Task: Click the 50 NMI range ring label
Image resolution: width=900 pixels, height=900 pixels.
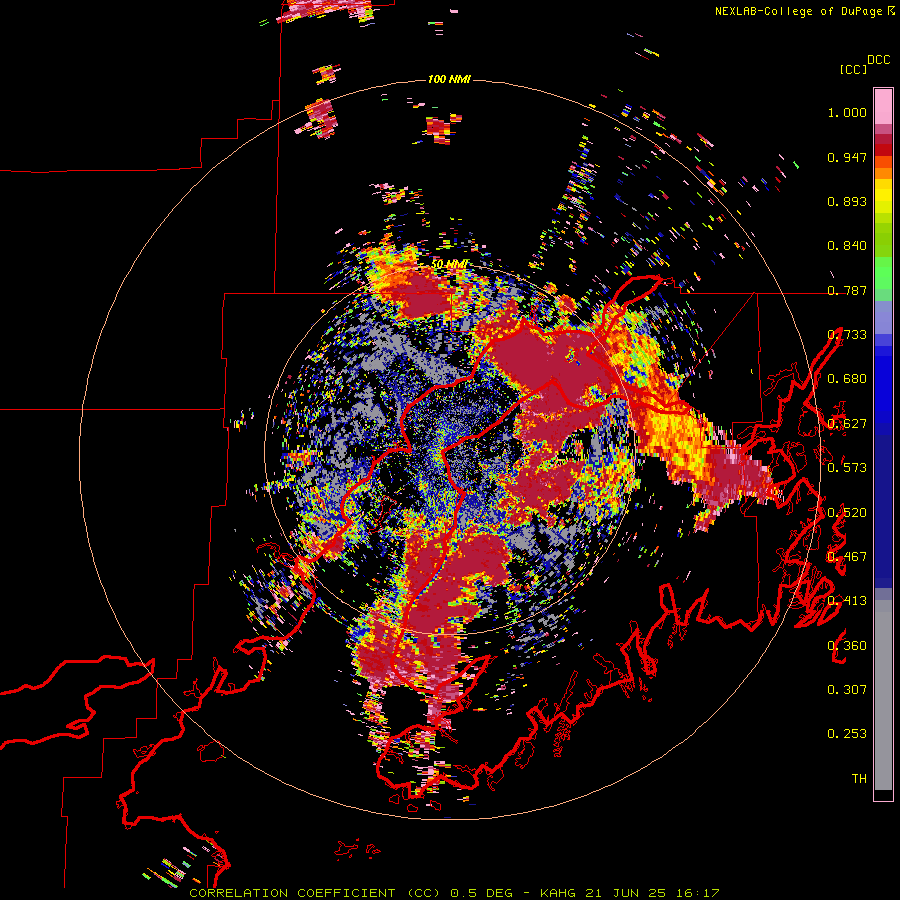Action: coord(449,264)
